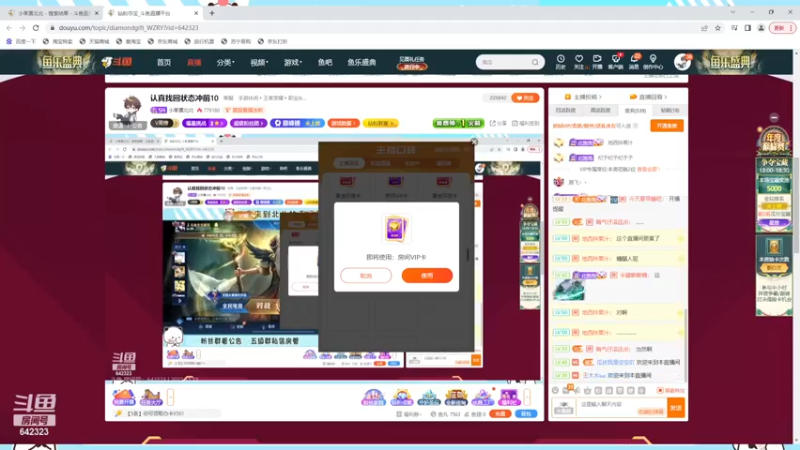Click the 取消 cancel button in the dialog

point(366,276)
